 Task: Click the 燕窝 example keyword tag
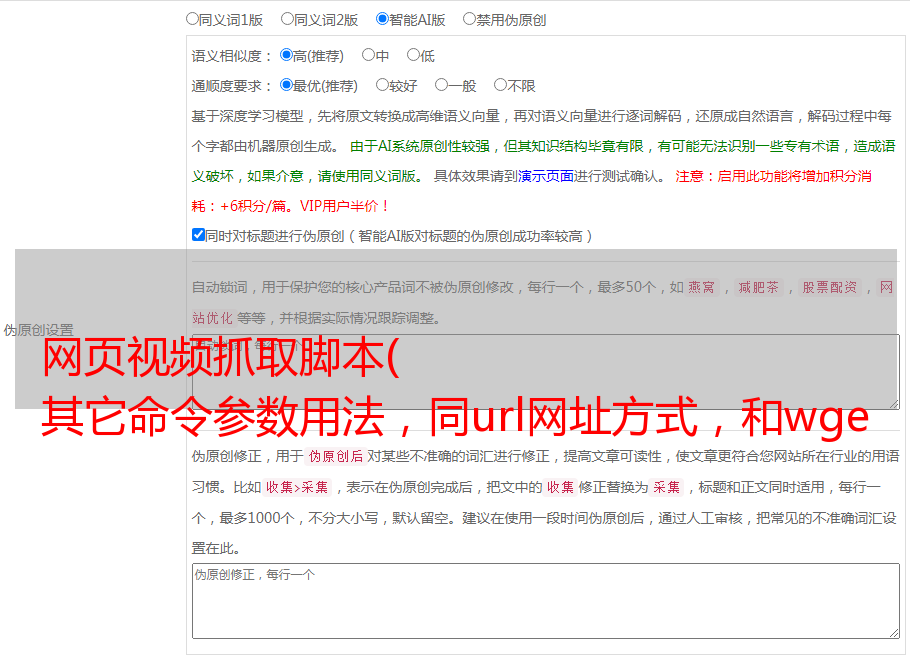point(702,288)
